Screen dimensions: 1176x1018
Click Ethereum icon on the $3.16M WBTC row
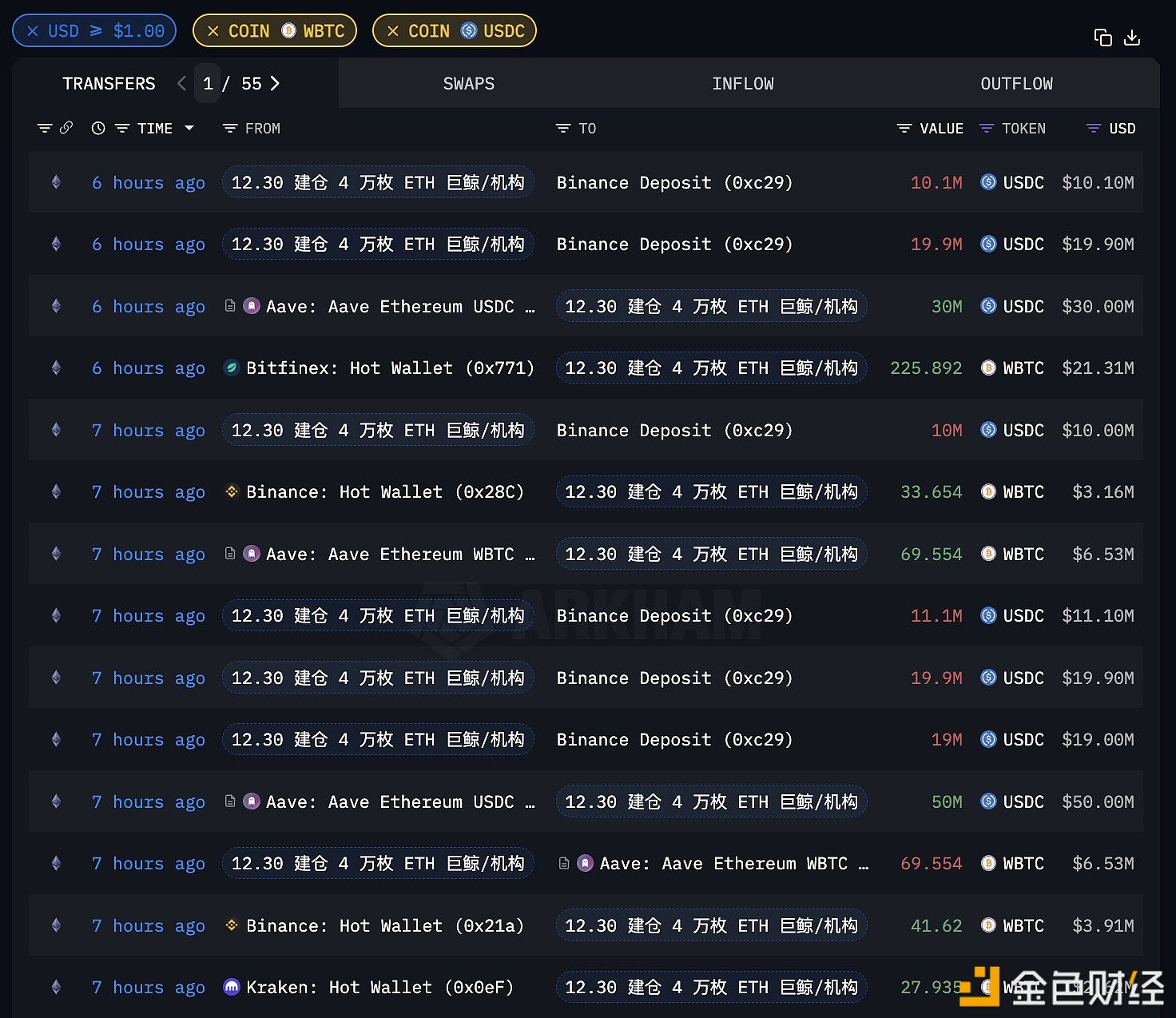pyautogui.click(x=56, y=491)
